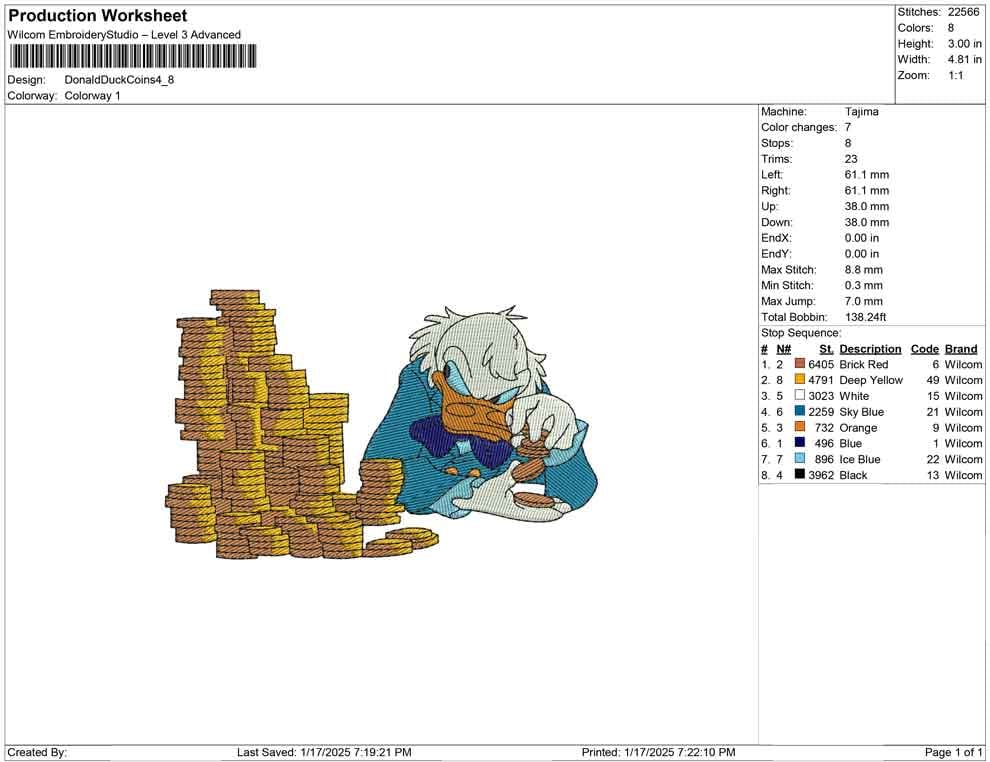Click the Colors value '8'

(951, 28)
